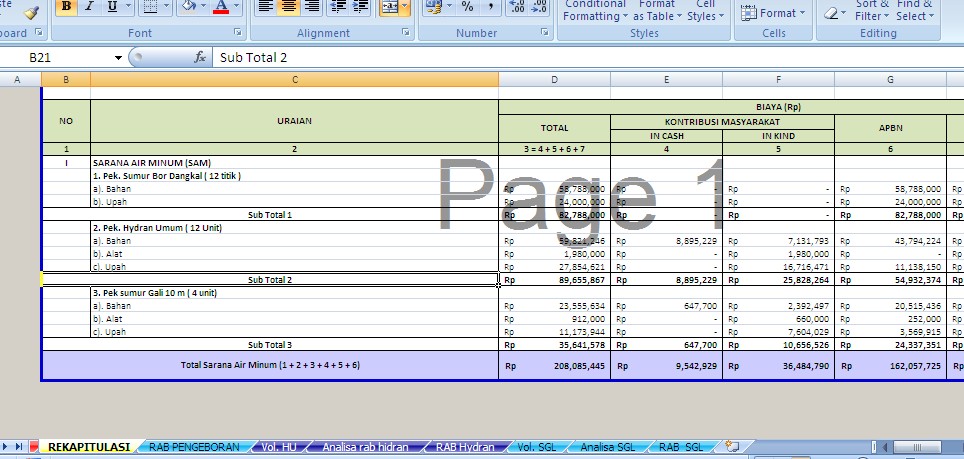Switch to RAB PENGEBORAN sheet tab
This screenshot has height=459, width=964.
click(194, 447)
